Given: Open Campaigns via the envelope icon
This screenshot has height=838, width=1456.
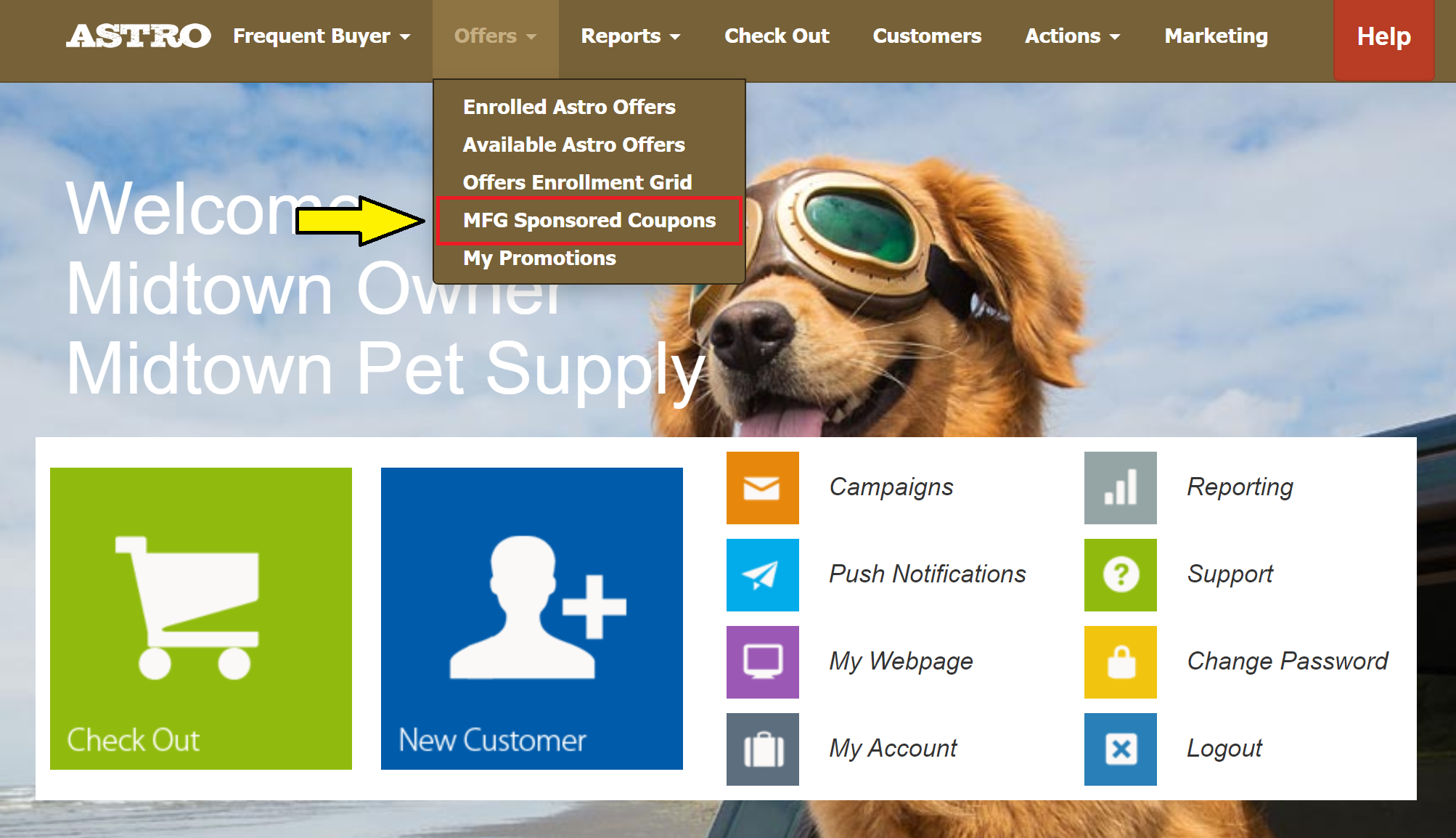Looking at the screenshot, I should pyautogui.click(x=761, y=487).
